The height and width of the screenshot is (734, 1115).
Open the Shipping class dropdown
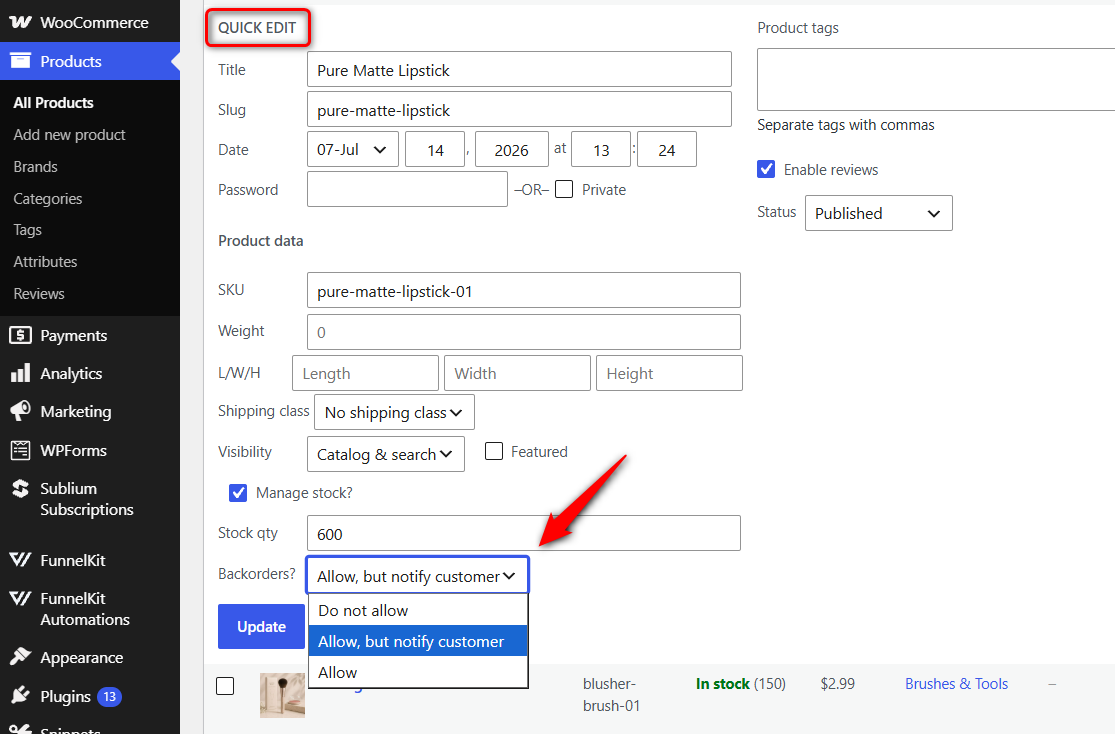pos(394,413)
